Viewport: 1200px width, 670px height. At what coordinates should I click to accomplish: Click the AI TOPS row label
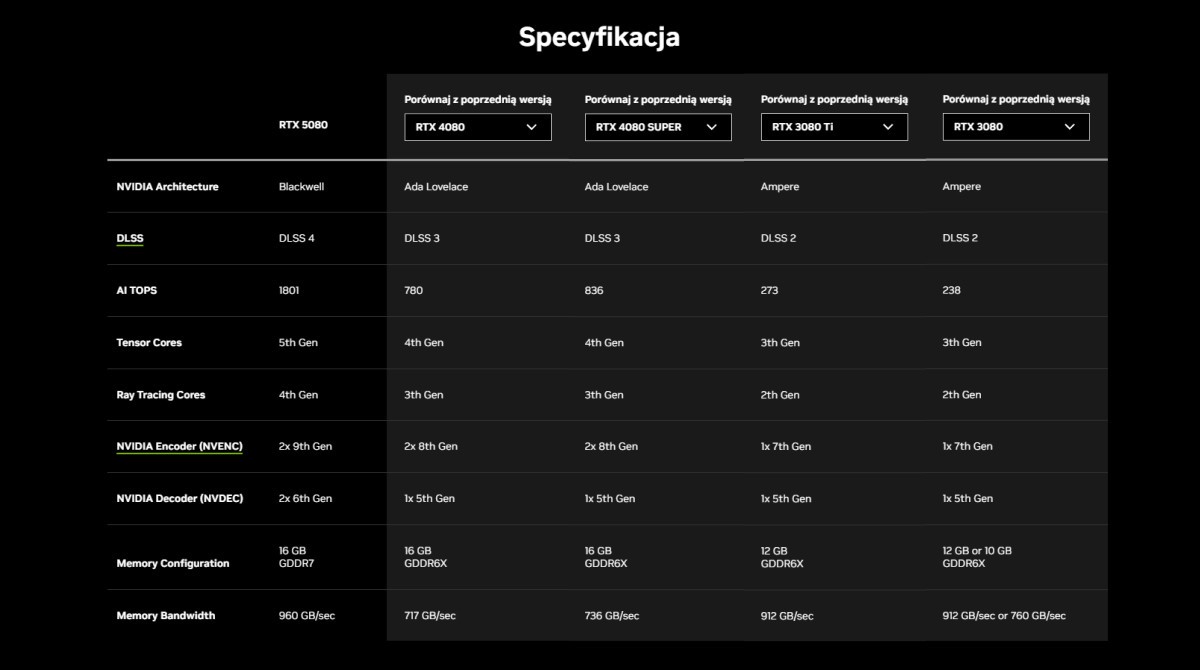tap(136, 290)
